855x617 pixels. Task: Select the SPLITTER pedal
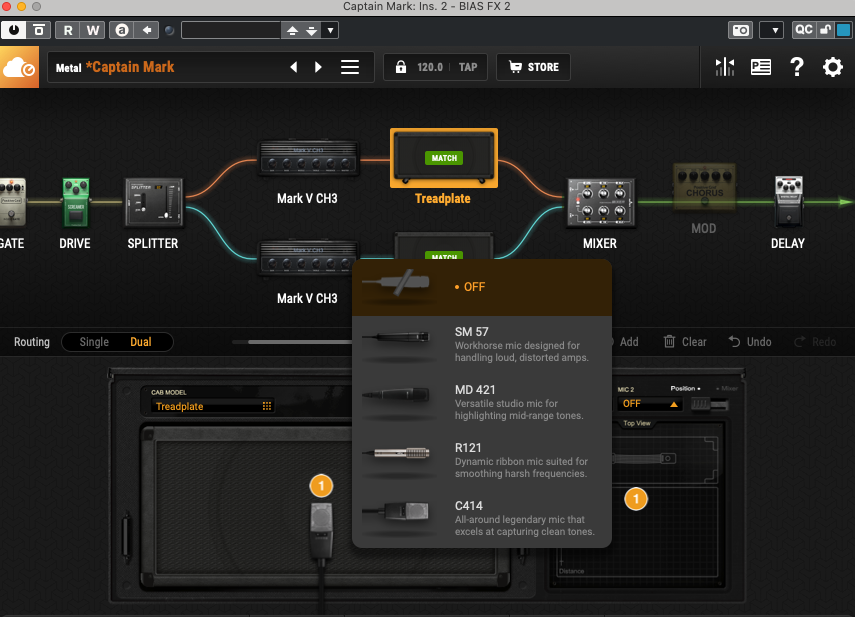(154, 202)
